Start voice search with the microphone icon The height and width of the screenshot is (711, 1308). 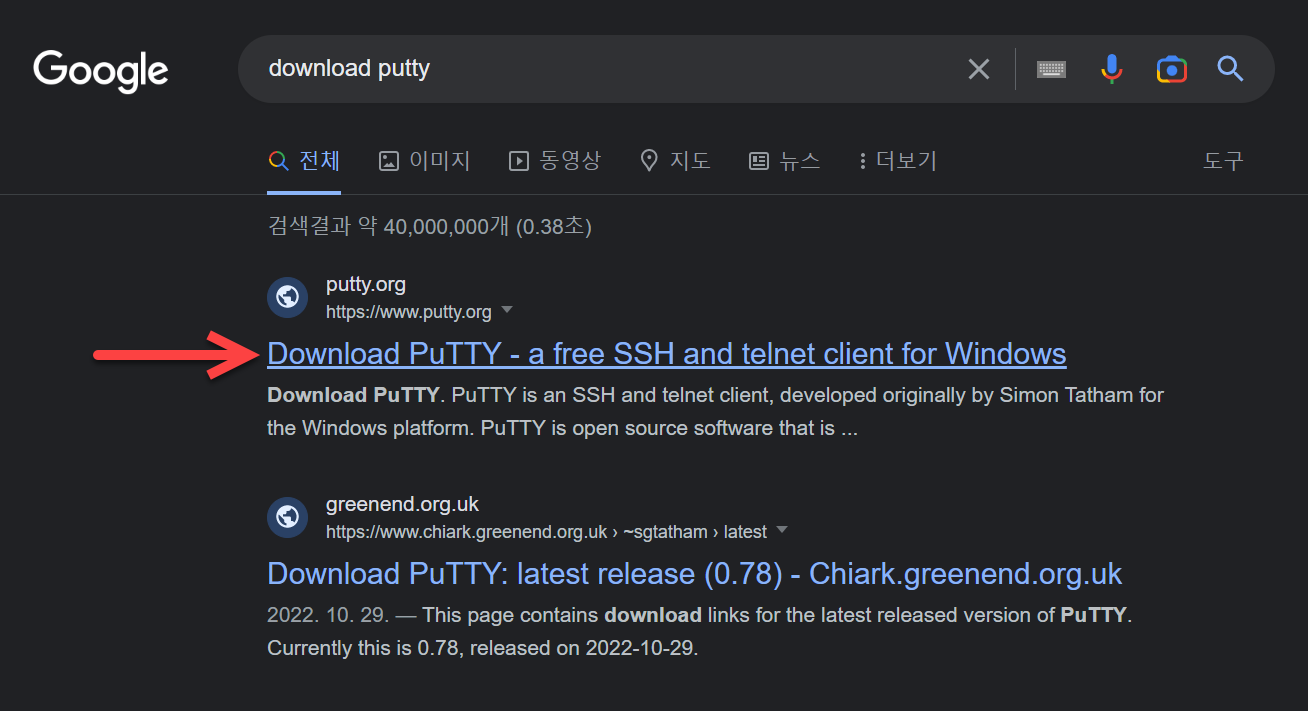tap(1111, 69)
